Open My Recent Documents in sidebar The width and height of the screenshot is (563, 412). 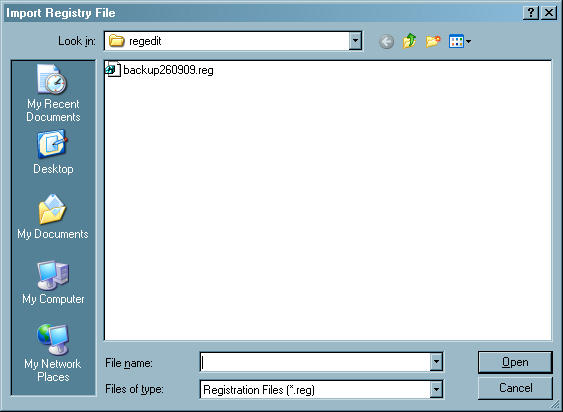click(x=53, y=93)
